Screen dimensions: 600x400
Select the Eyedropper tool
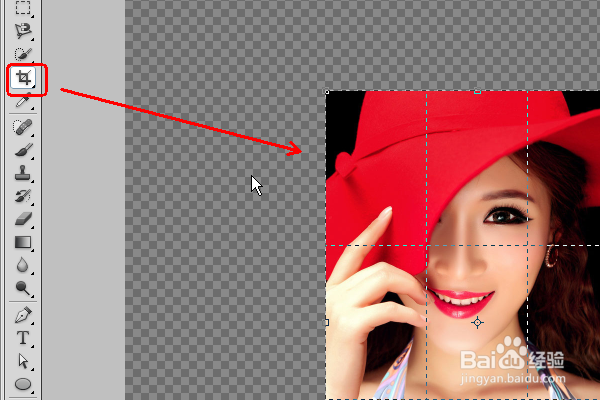[23, 101]
